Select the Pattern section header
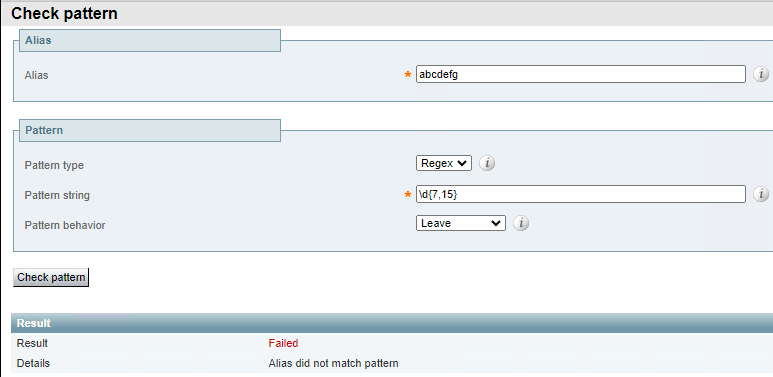This screenshot has height=377, width=773. (x=150, y=131)
